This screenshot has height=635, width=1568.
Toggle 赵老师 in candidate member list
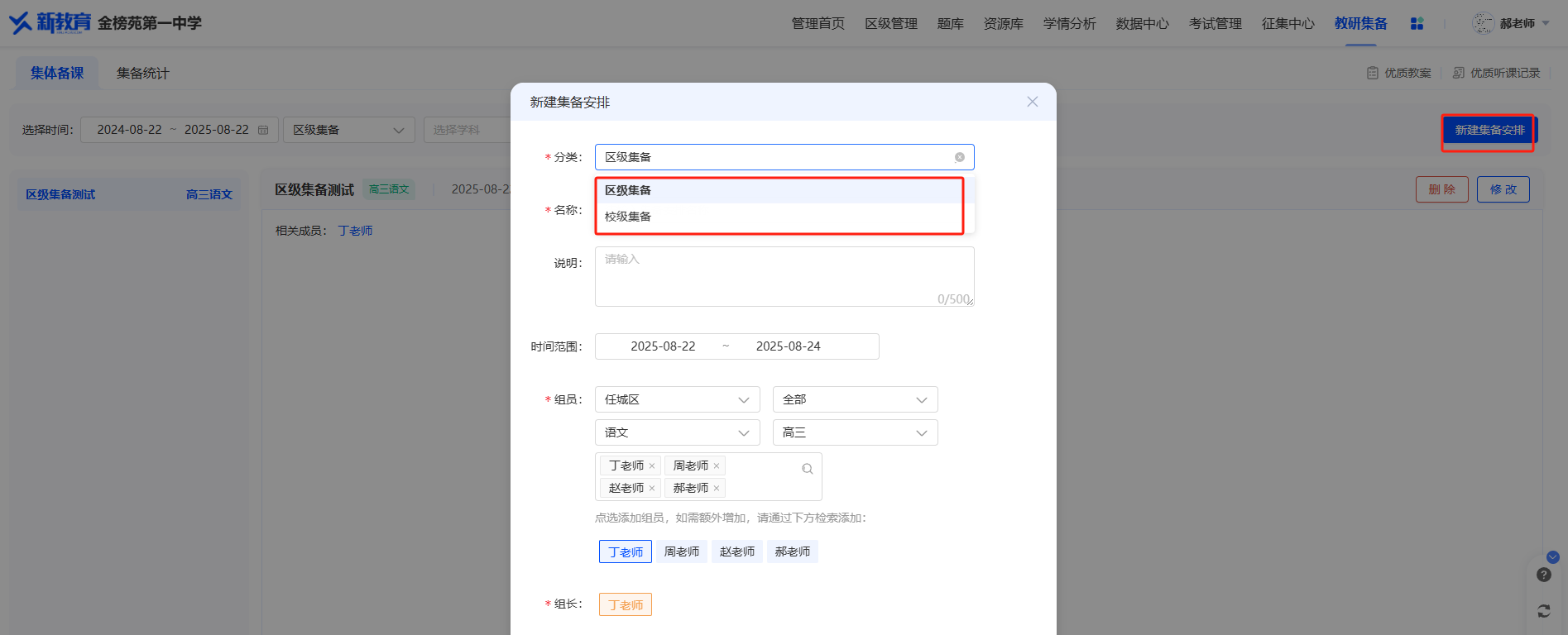coord(737,551)
